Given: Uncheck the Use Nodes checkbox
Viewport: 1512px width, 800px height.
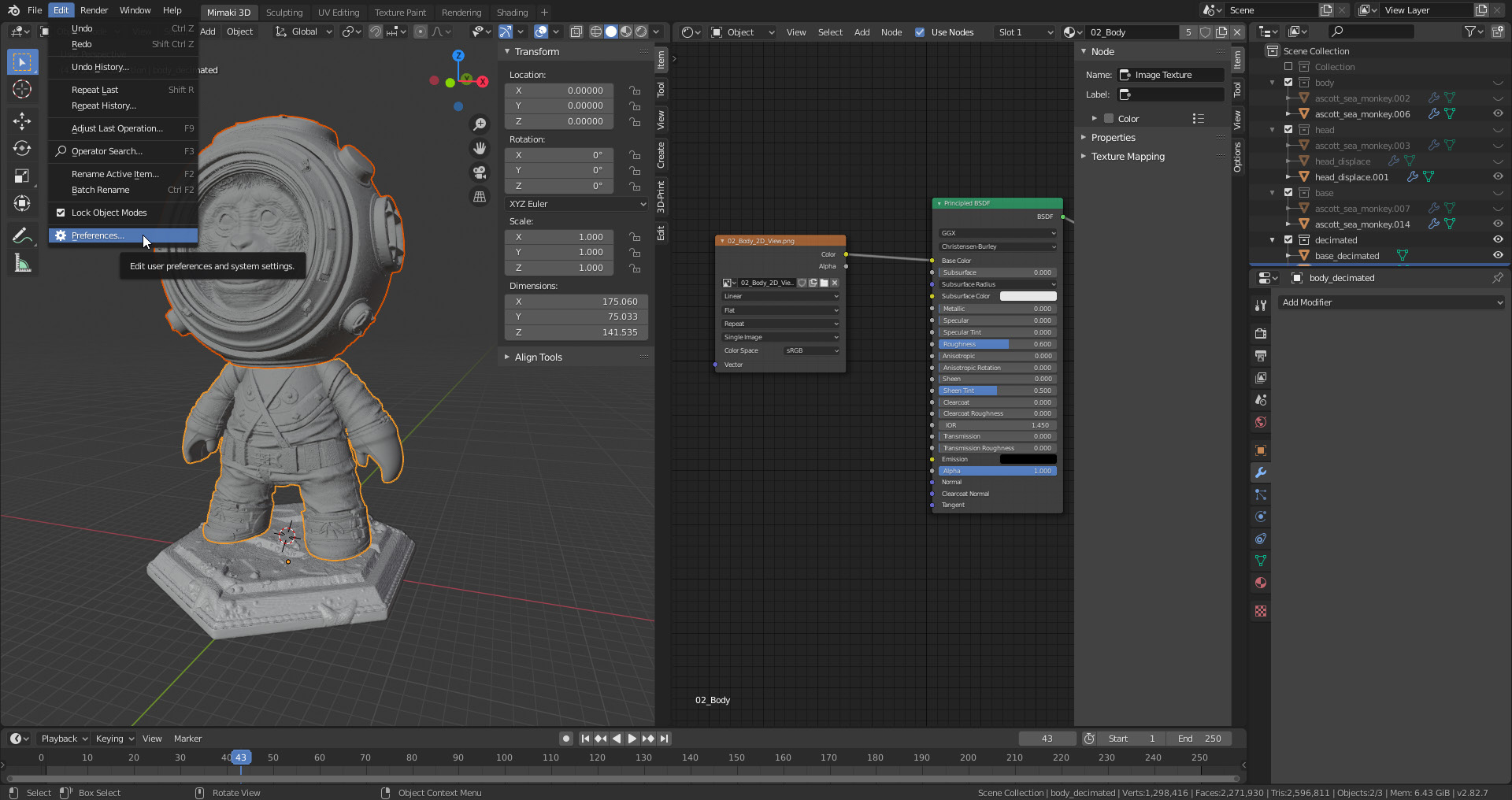Looking at the screenshot, I should 920,32.
